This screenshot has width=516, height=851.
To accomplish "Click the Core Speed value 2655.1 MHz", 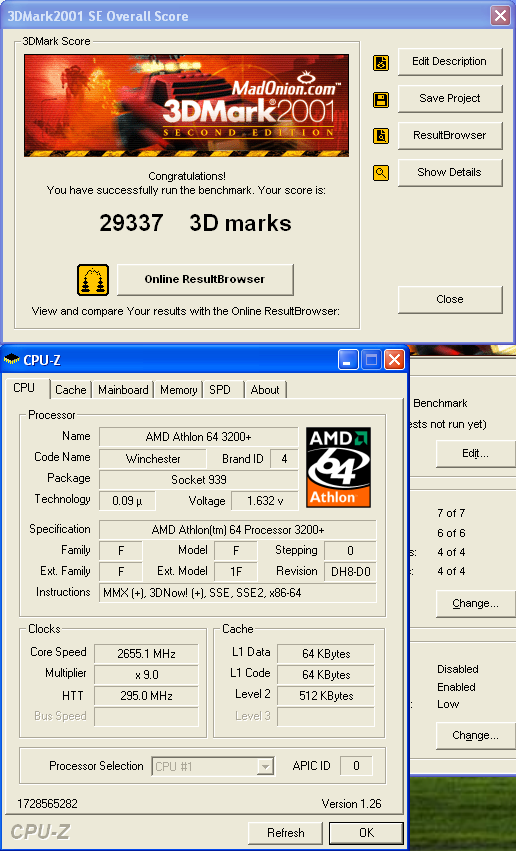I will coord(146,654).
